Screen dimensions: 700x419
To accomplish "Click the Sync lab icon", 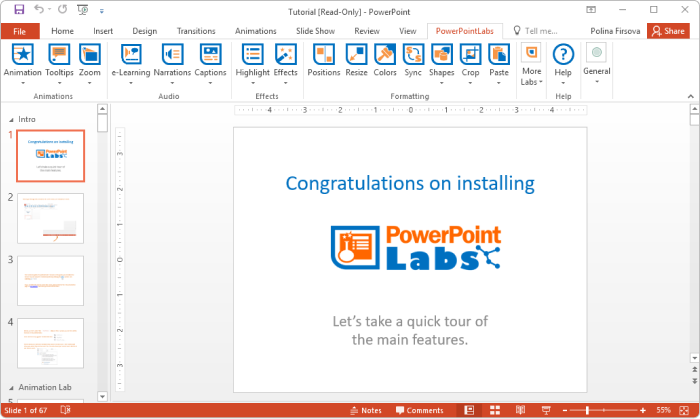I will 413,54.
